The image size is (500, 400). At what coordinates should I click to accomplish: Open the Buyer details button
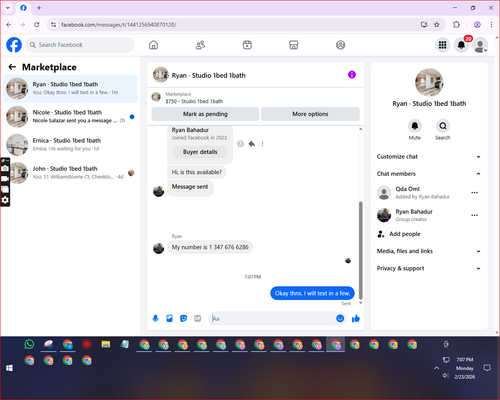pos(200,152)
